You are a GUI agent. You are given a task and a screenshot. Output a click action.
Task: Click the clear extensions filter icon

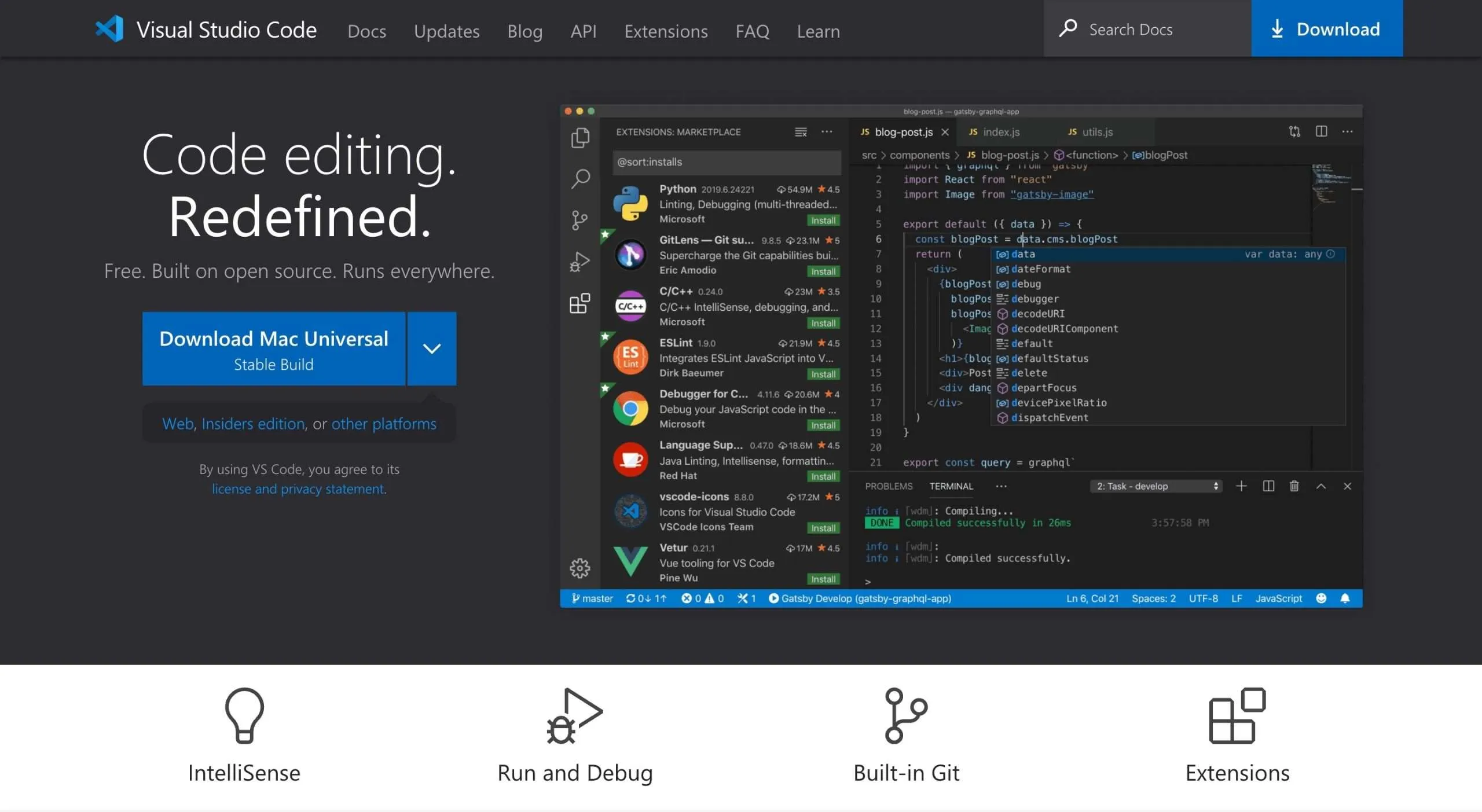[x=801, y=132]
